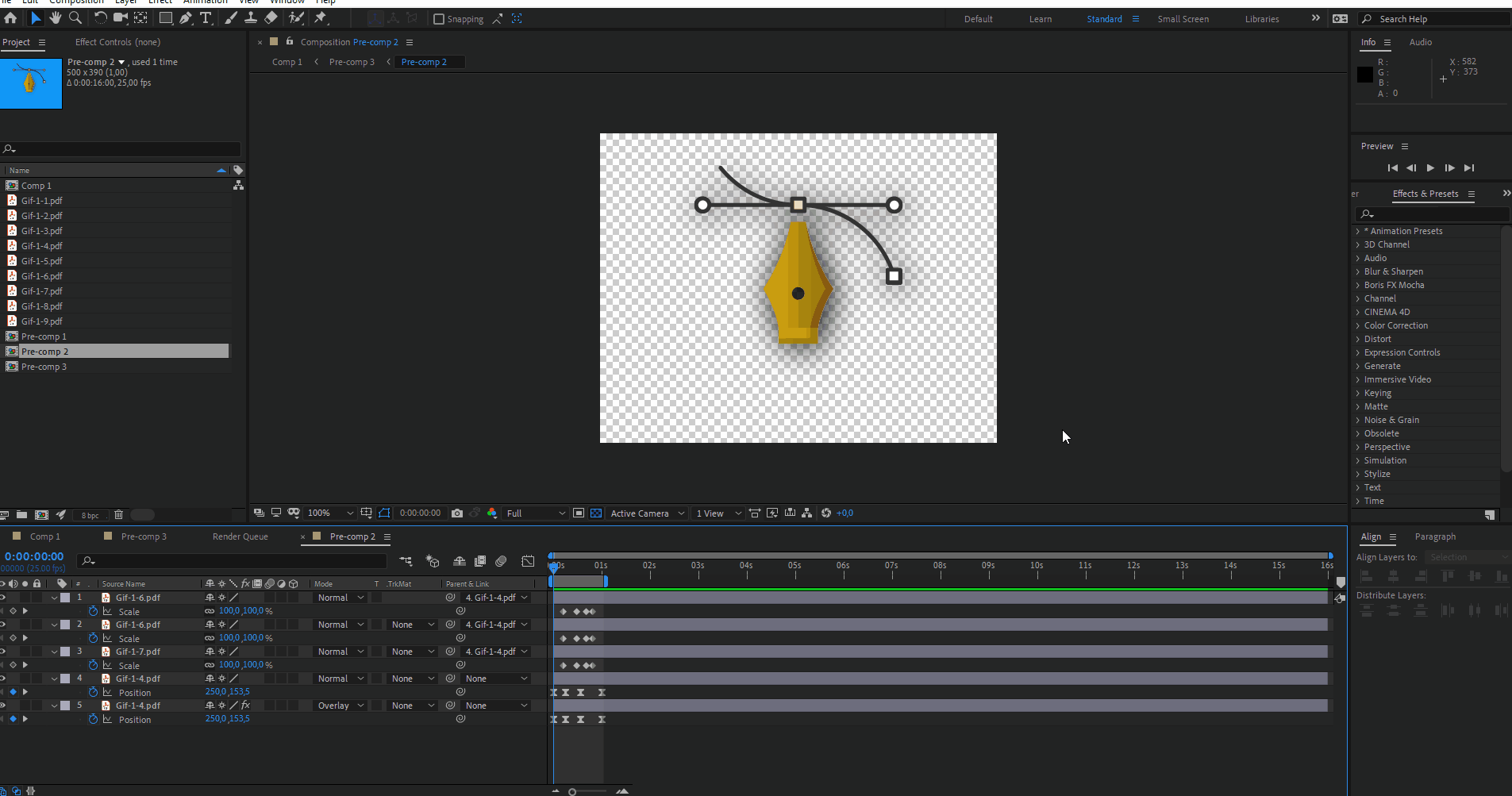This screenshot has width=1512, height=796.
Task: Click the composition tab label color swatch
Action: tap(275, 42)
